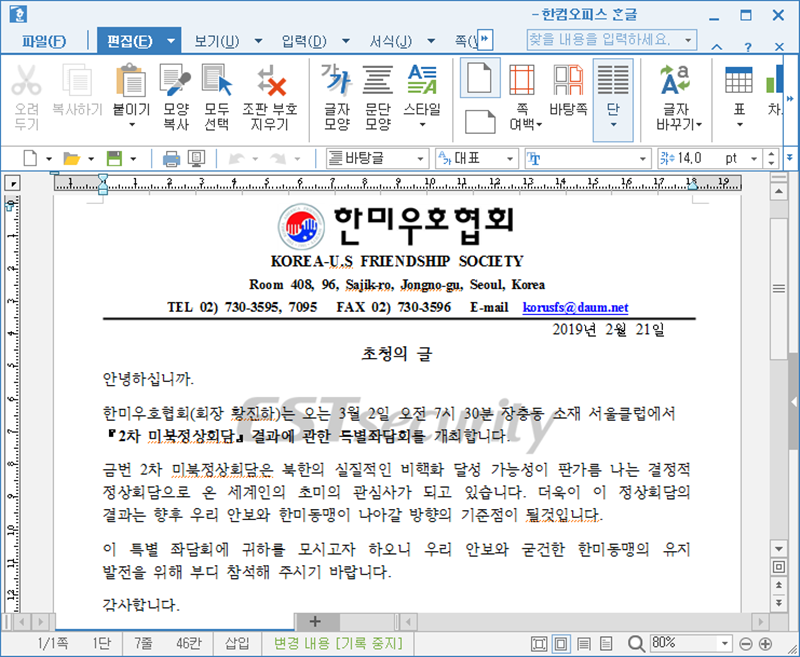The height and width of the screenshot is (657, 800).
Task: Open the korusfs@daum.net email link
Action: pos(575,308)
